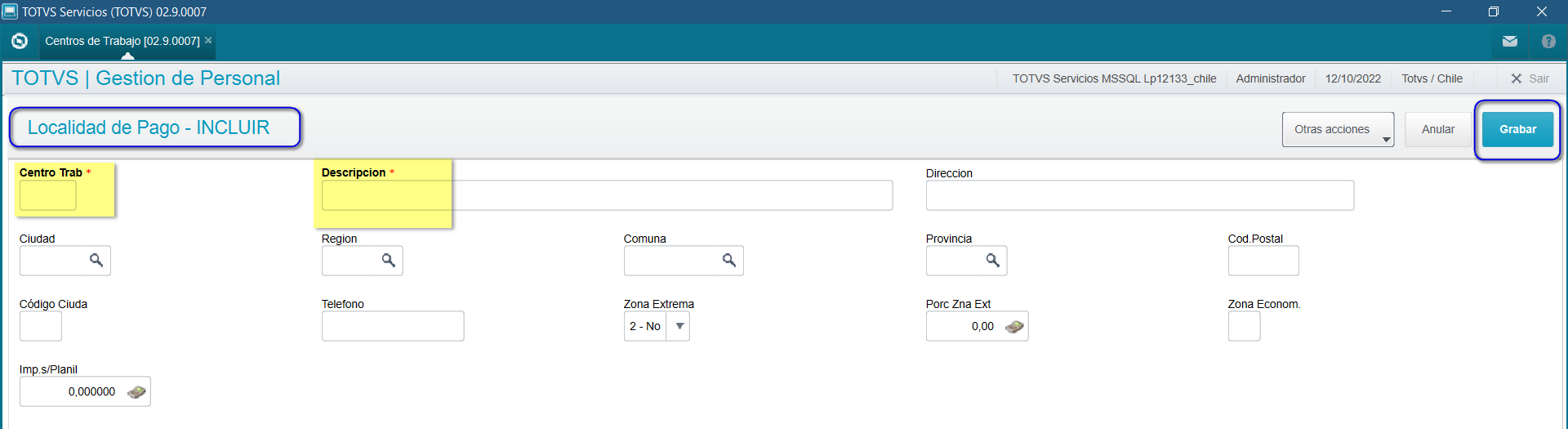Focus the Centro Trab input field
The width and height of the screenshot is (1568, 429).
(x=48, y=195)
